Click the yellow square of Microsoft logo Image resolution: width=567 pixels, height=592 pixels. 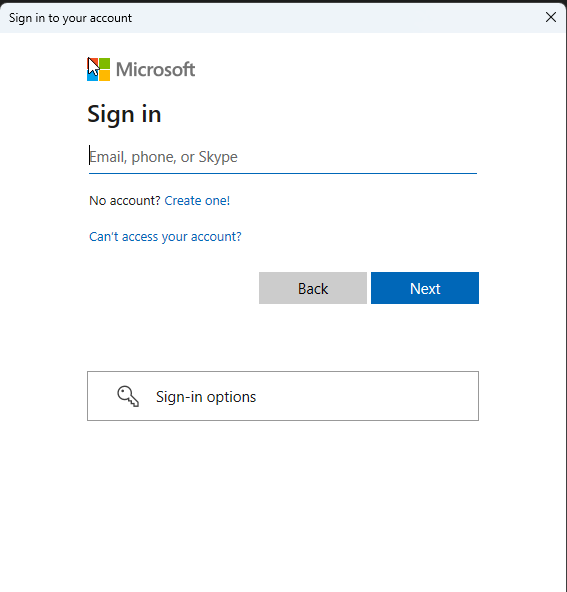[x=105, y=76]
